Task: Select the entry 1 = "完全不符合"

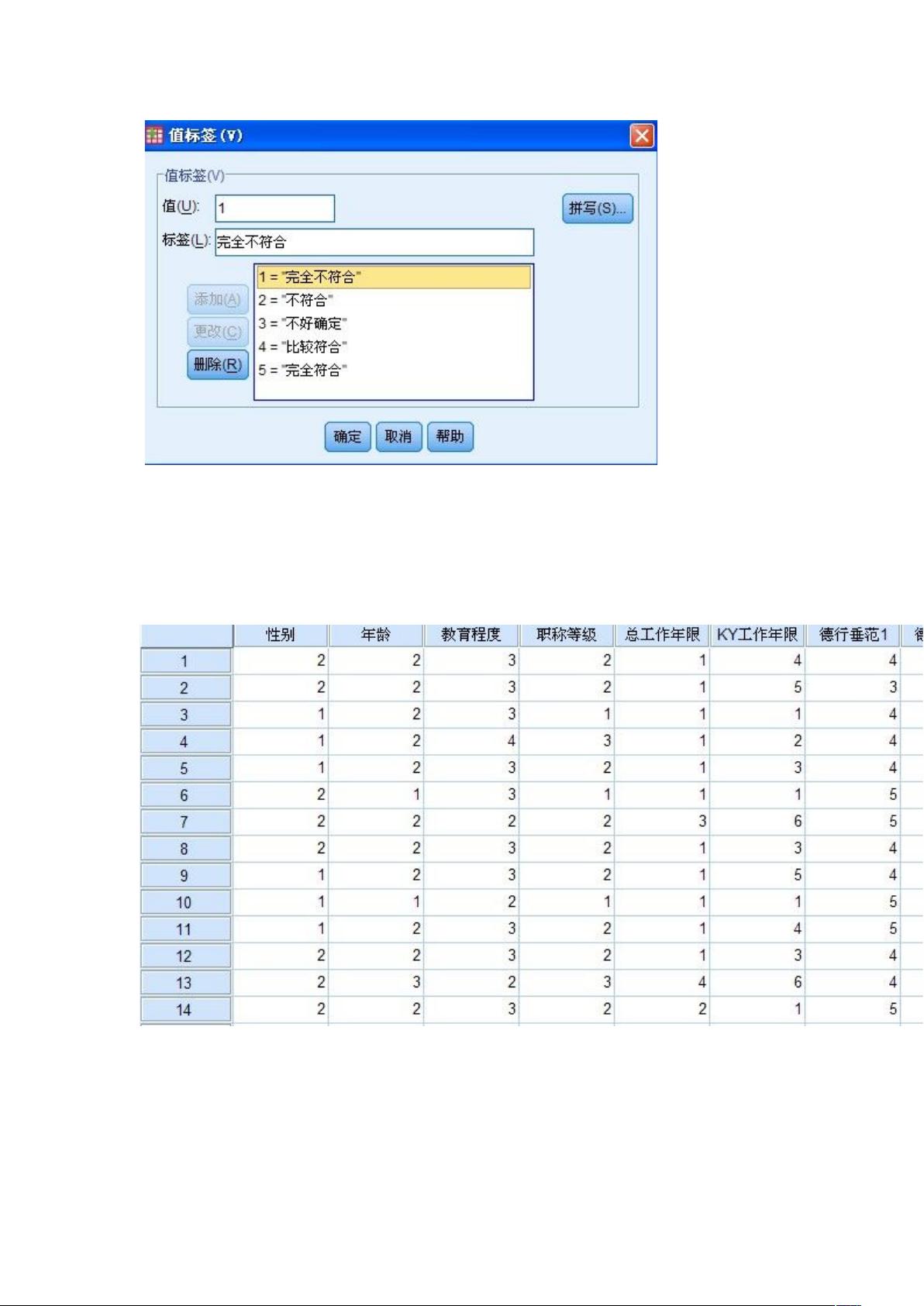Action: (394, 277)
